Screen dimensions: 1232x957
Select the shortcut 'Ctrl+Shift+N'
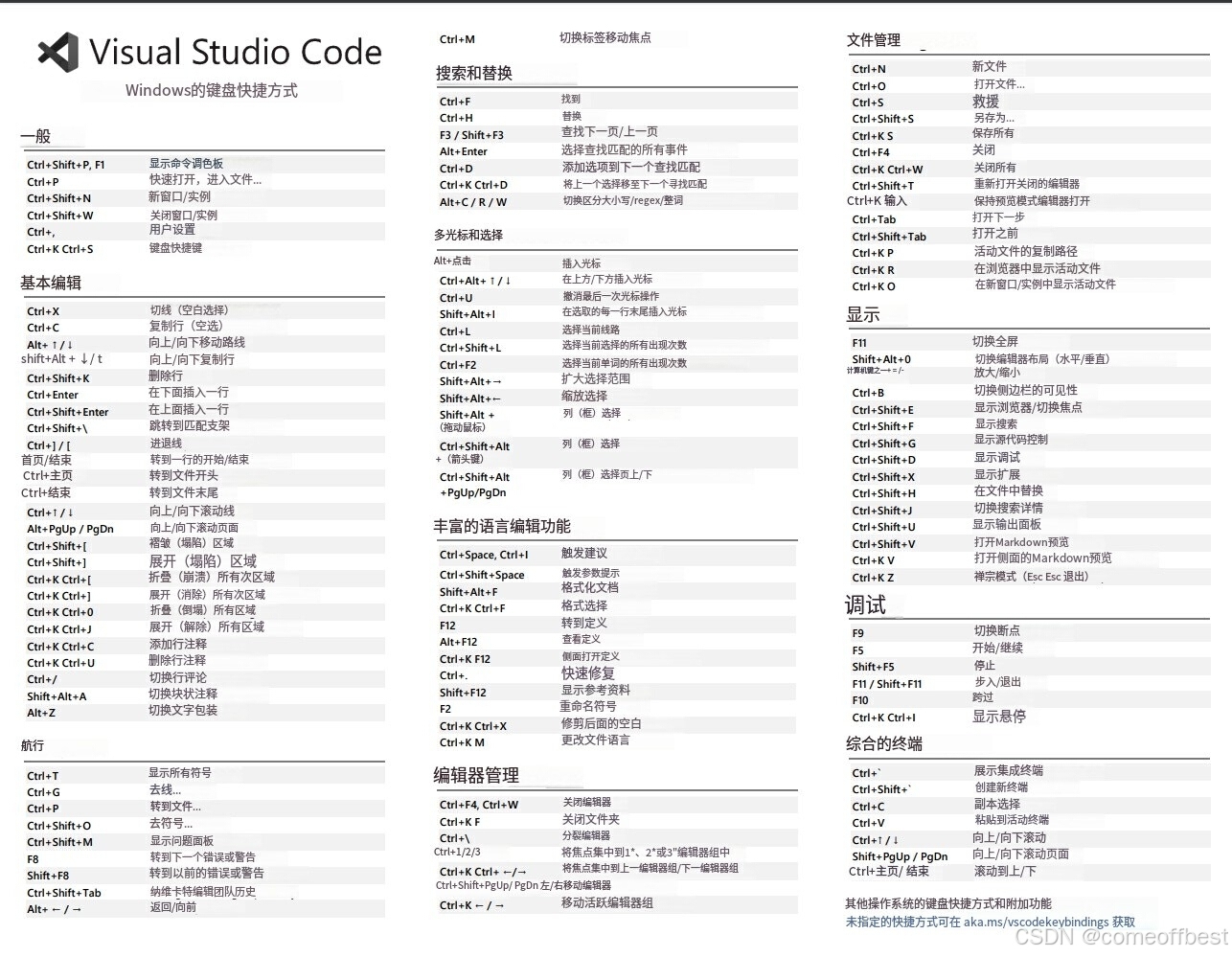[59, 198]
